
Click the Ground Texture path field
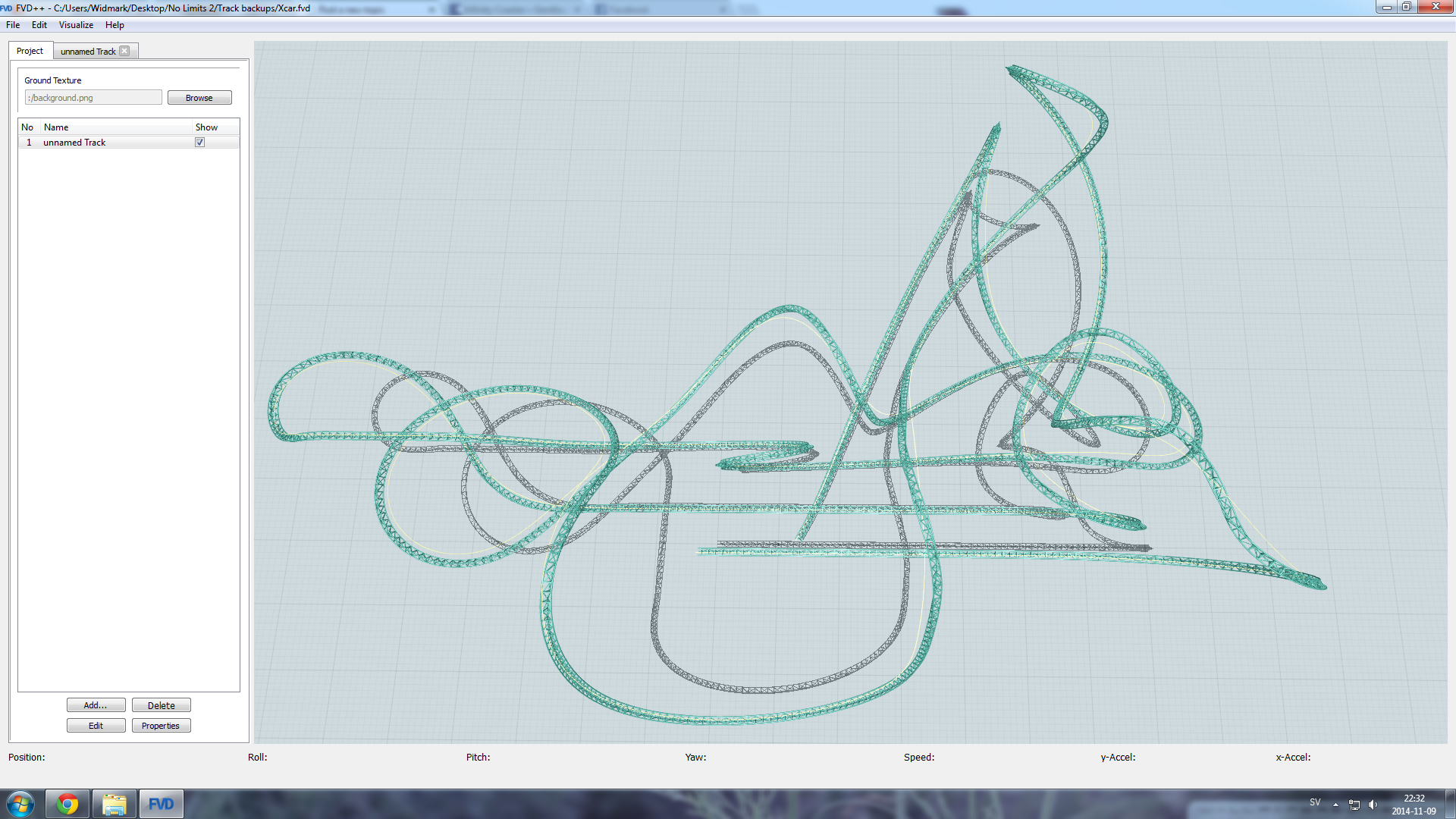point(93,98)
